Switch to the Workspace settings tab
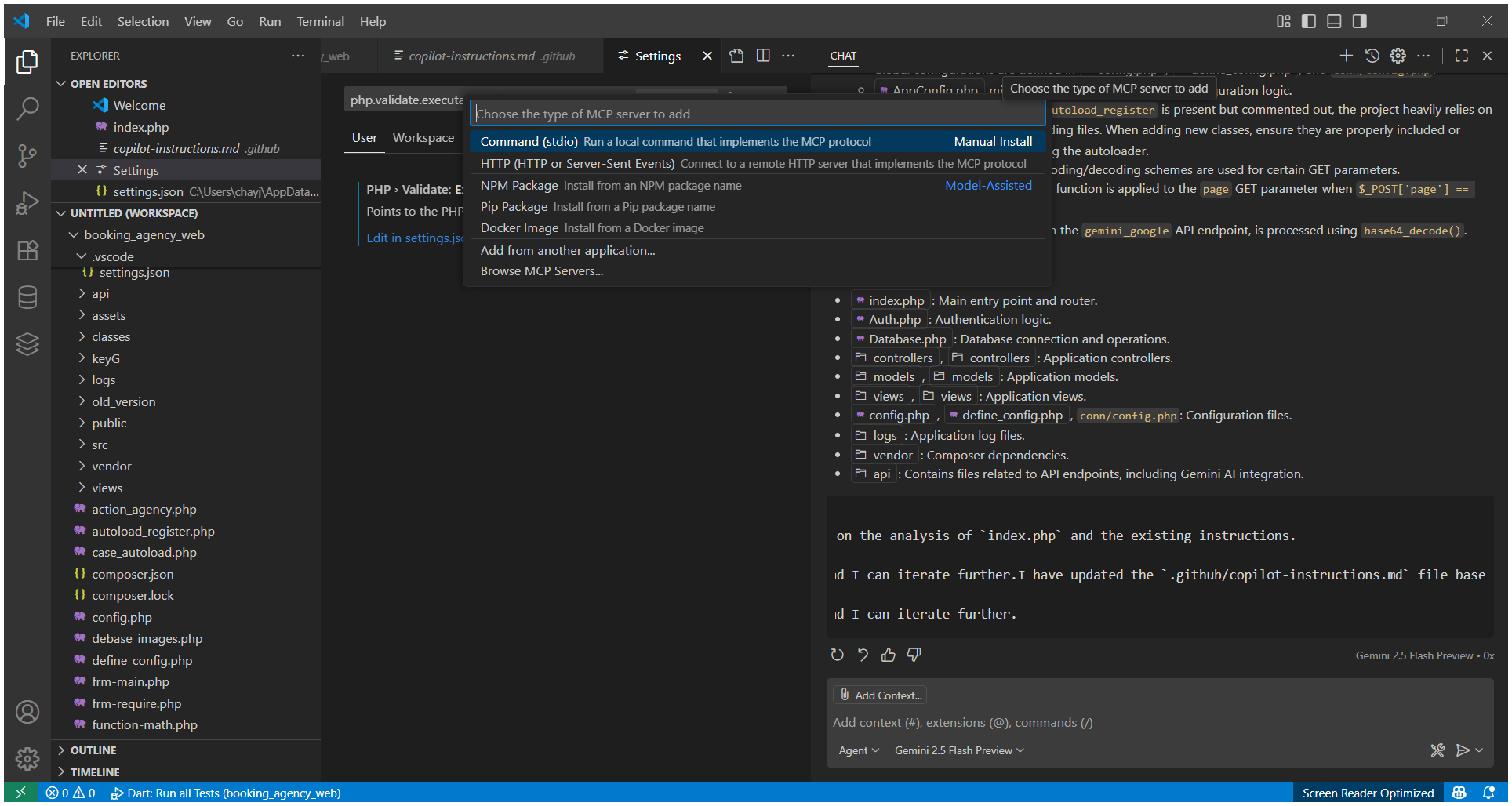Image resolution: width=1512 pixels, height=806 pixels. 423,137
